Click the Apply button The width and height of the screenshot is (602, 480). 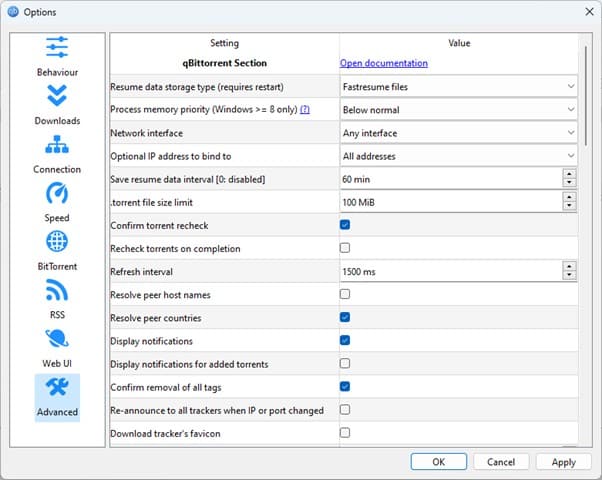(564, 462)
